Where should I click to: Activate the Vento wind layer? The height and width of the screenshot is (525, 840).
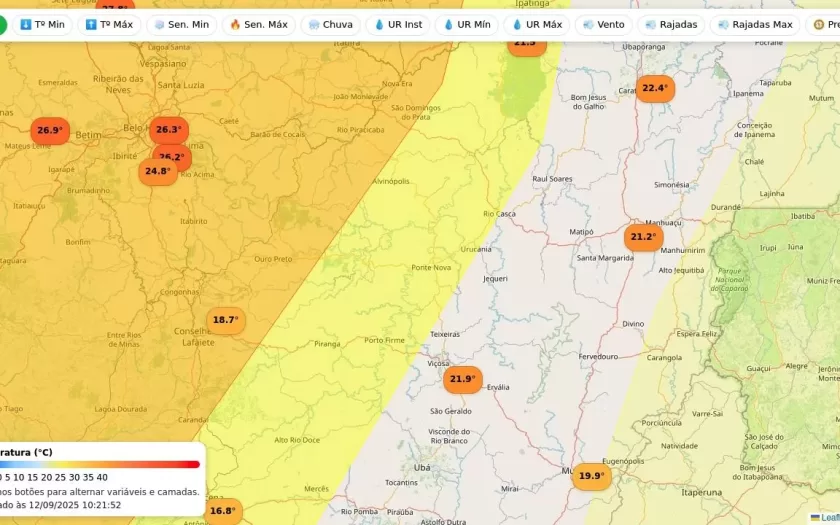click(603, 24)
